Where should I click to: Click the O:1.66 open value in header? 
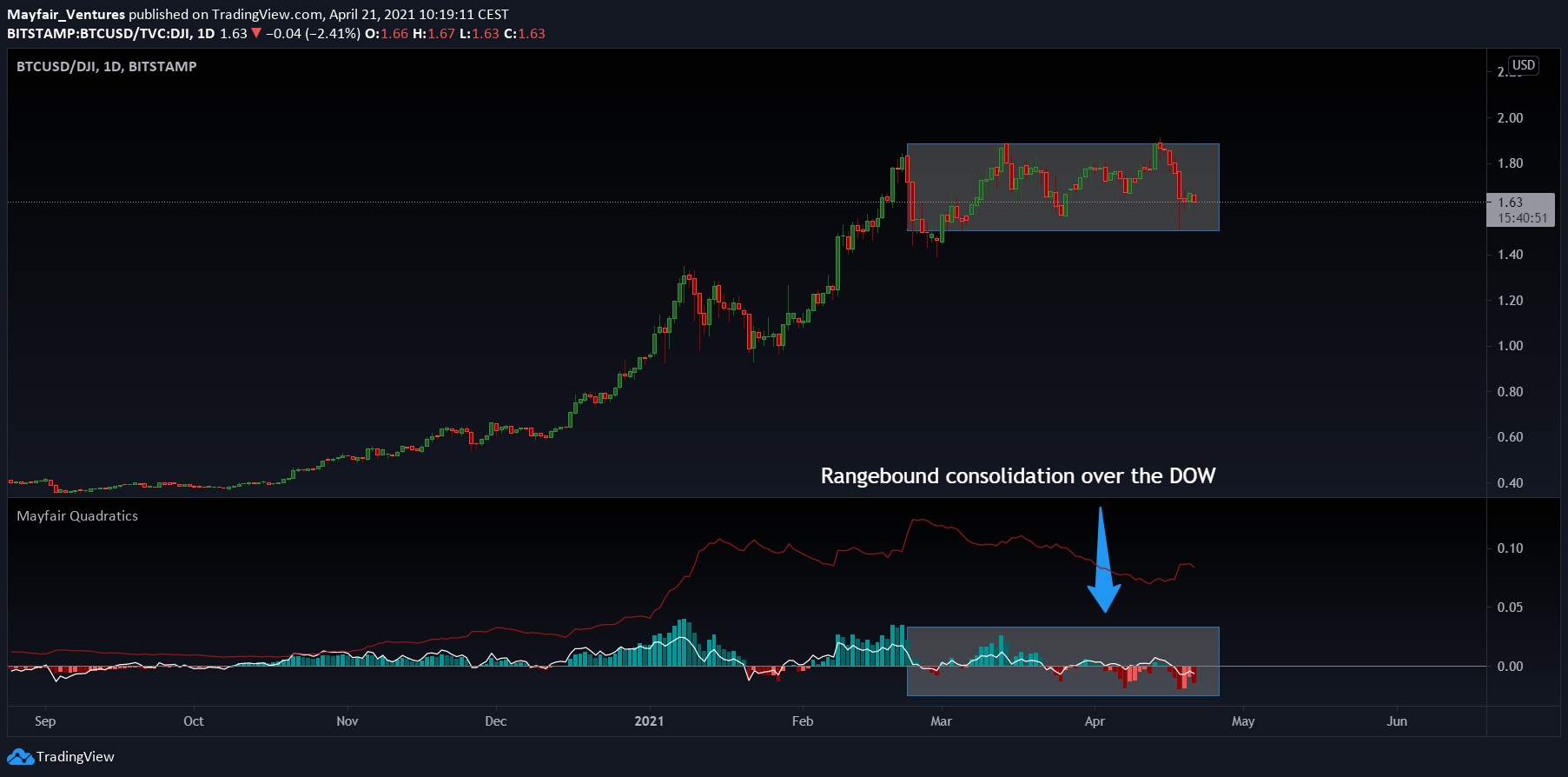pyautogui.click(x=387, y=33)
